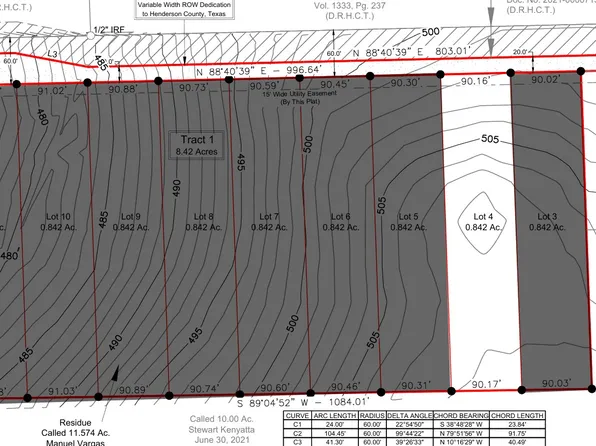
Task: Click the 90.46' bottom dimension
Action: click(x=346, y=386)
